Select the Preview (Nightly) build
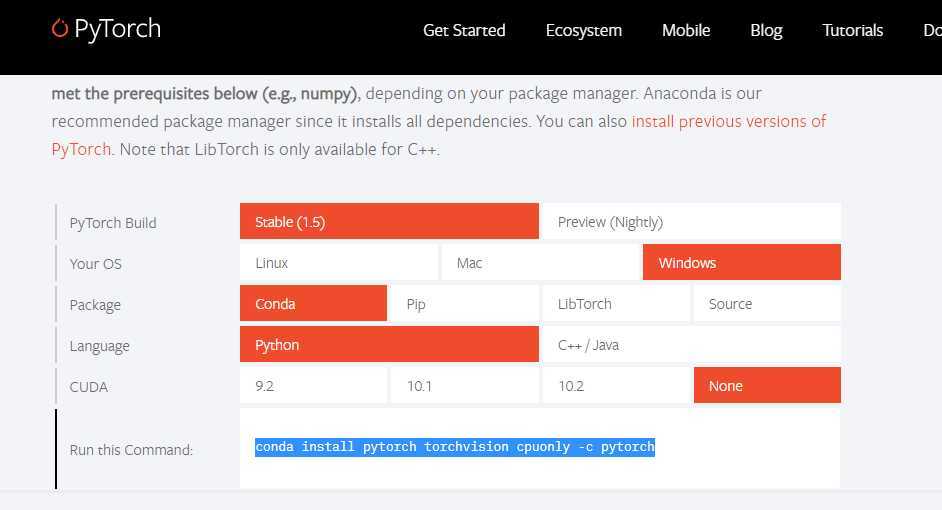The image size is (942, 510). coord(691,221)
